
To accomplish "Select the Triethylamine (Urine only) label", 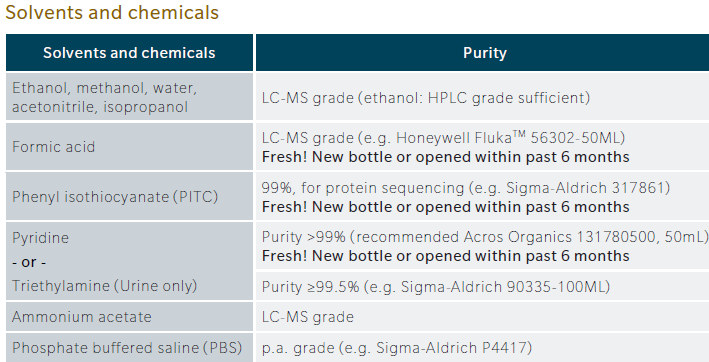I will pyautogui.click(x=104, y=286).
